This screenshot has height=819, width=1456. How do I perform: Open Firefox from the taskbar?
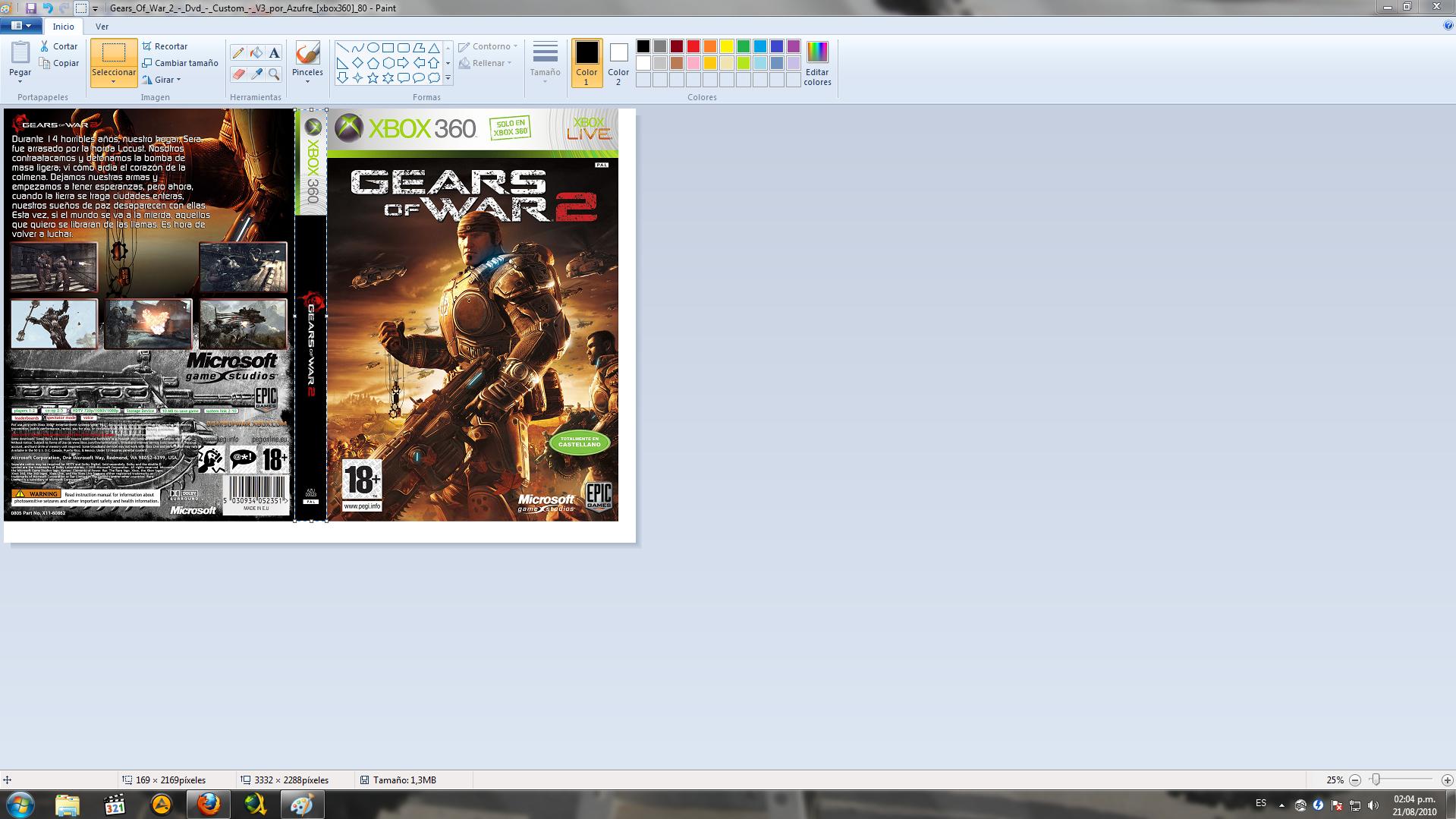208,805
